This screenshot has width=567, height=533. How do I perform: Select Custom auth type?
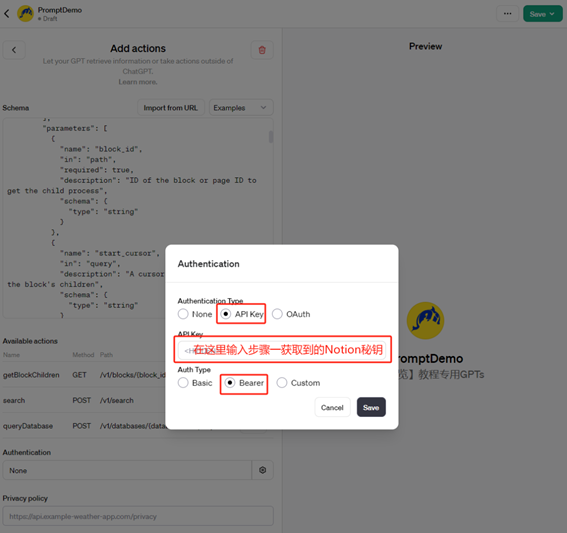tap(282, 383)
